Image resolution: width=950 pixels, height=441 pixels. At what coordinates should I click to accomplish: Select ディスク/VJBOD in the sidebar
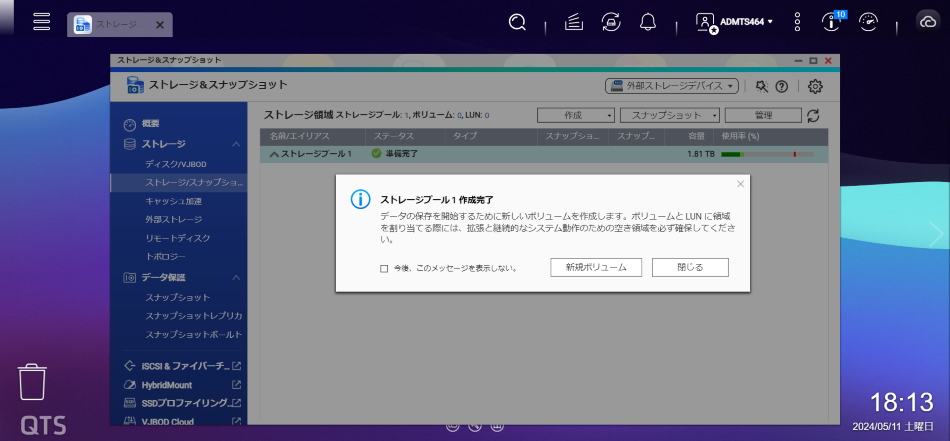(x=176, y=164)
